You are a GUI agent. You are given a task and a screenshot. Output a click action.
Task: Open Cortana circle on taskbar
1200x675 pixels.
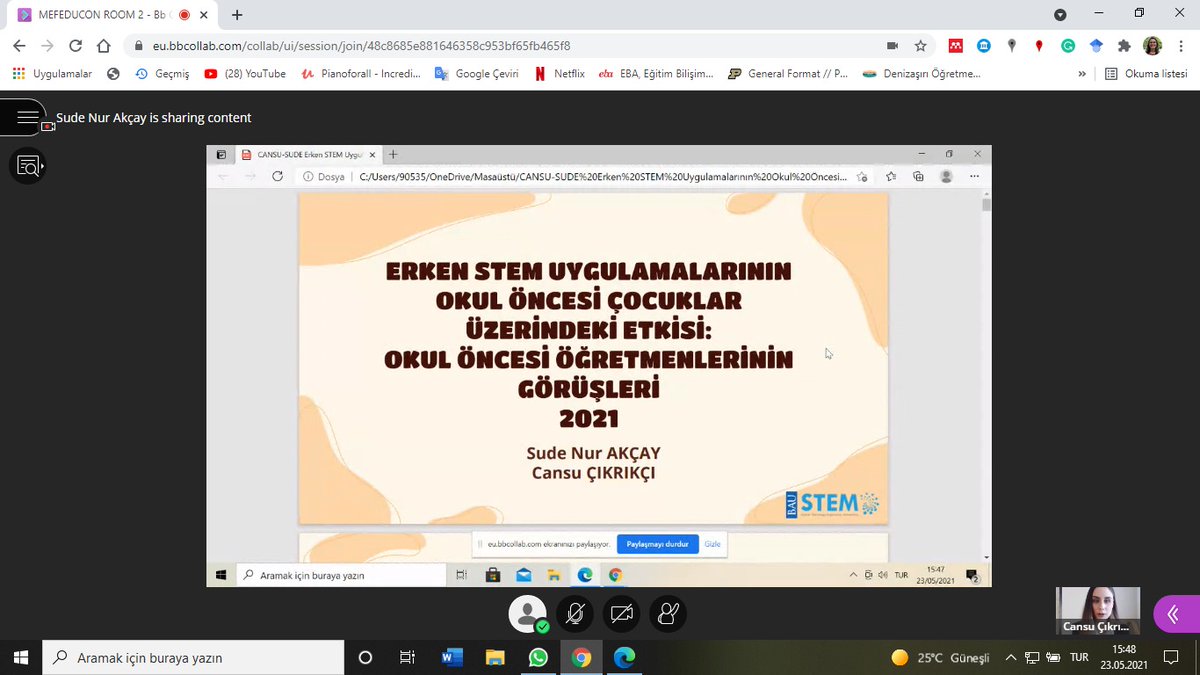(x=365, y=657)
